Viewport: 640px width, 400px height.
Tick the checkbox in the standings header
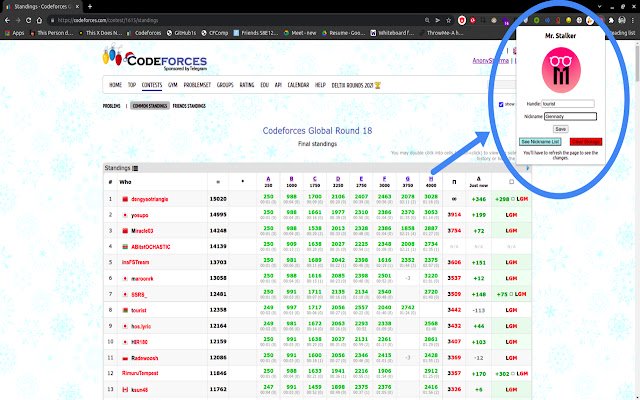[511, 182]
